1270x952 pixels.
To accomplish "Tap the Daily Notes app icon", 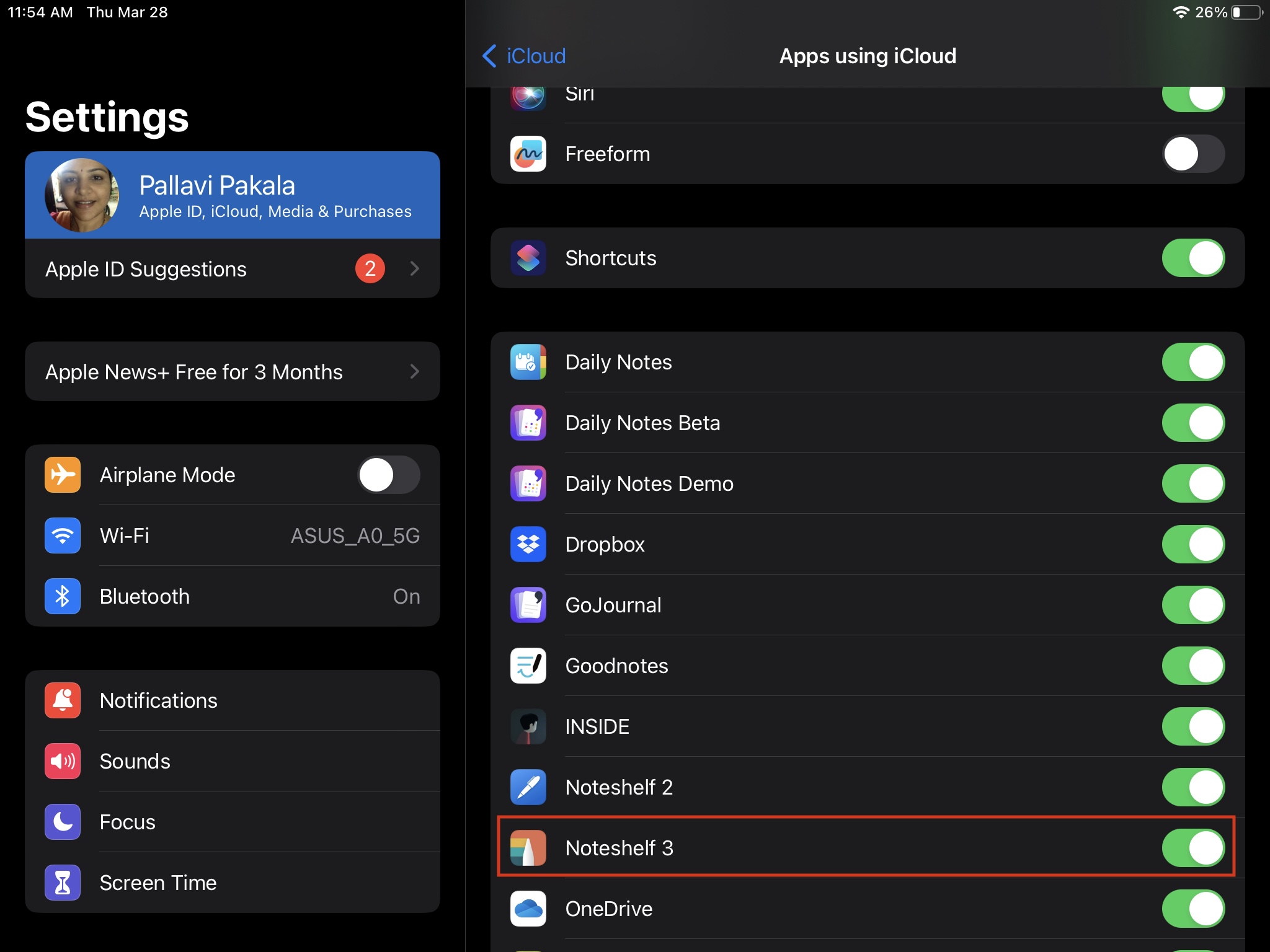I will (528, 362).
